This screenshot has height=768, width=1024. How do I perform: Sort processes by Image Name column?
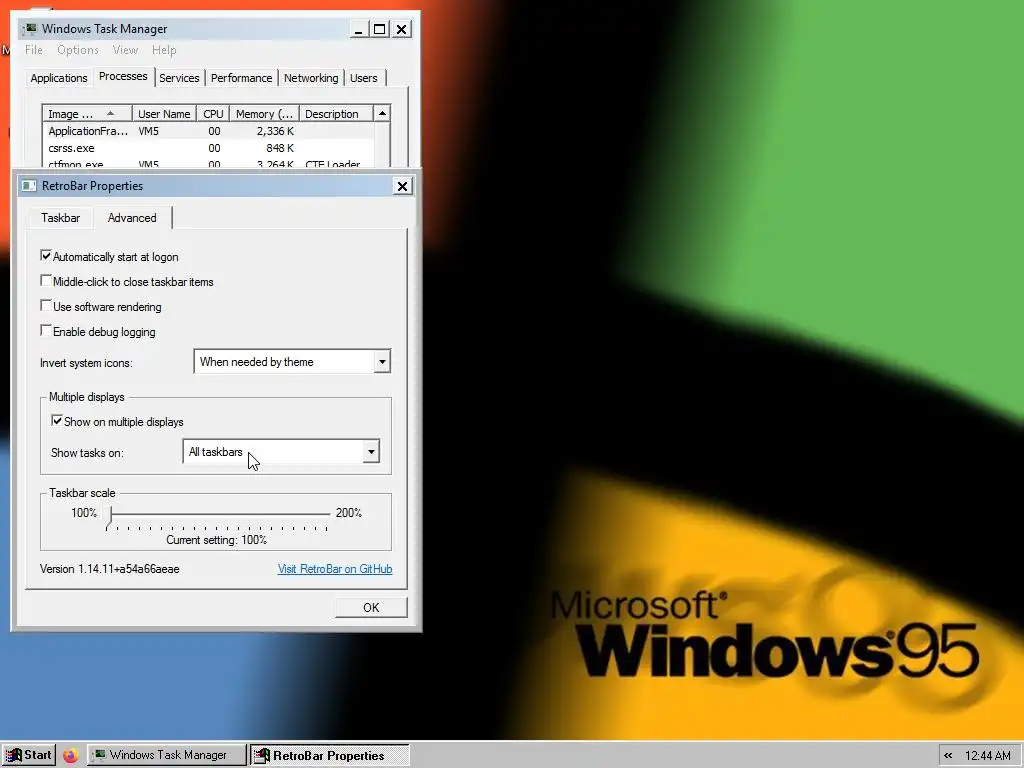(x=87, y=114)
